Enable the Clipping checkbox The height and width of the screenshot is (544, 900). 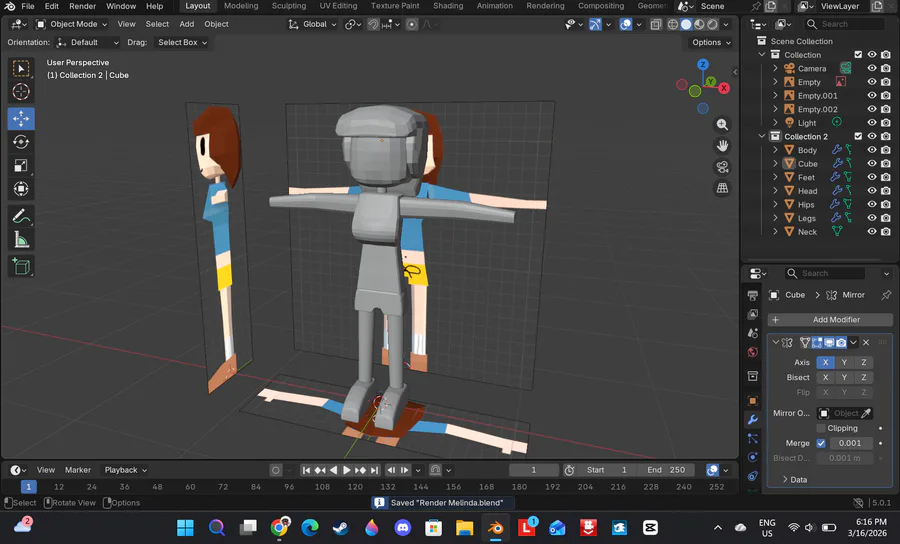(x=821, y=428)
